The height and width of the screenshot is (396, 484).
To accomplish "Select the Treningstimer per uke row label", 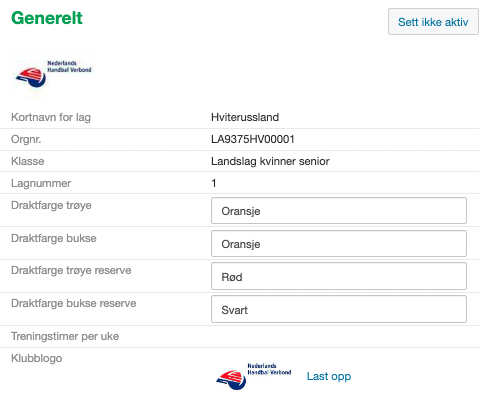I will click(x=65, y=336).
